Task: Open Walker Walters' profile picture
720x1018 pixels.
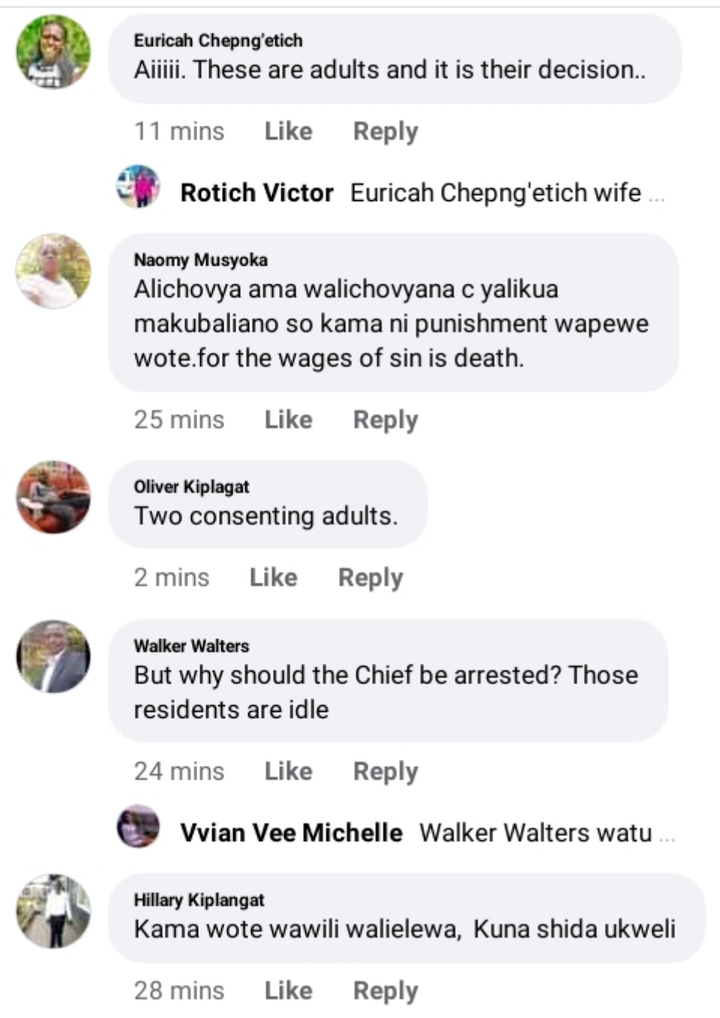Action: pyautogui.click(x=53, y=656)
